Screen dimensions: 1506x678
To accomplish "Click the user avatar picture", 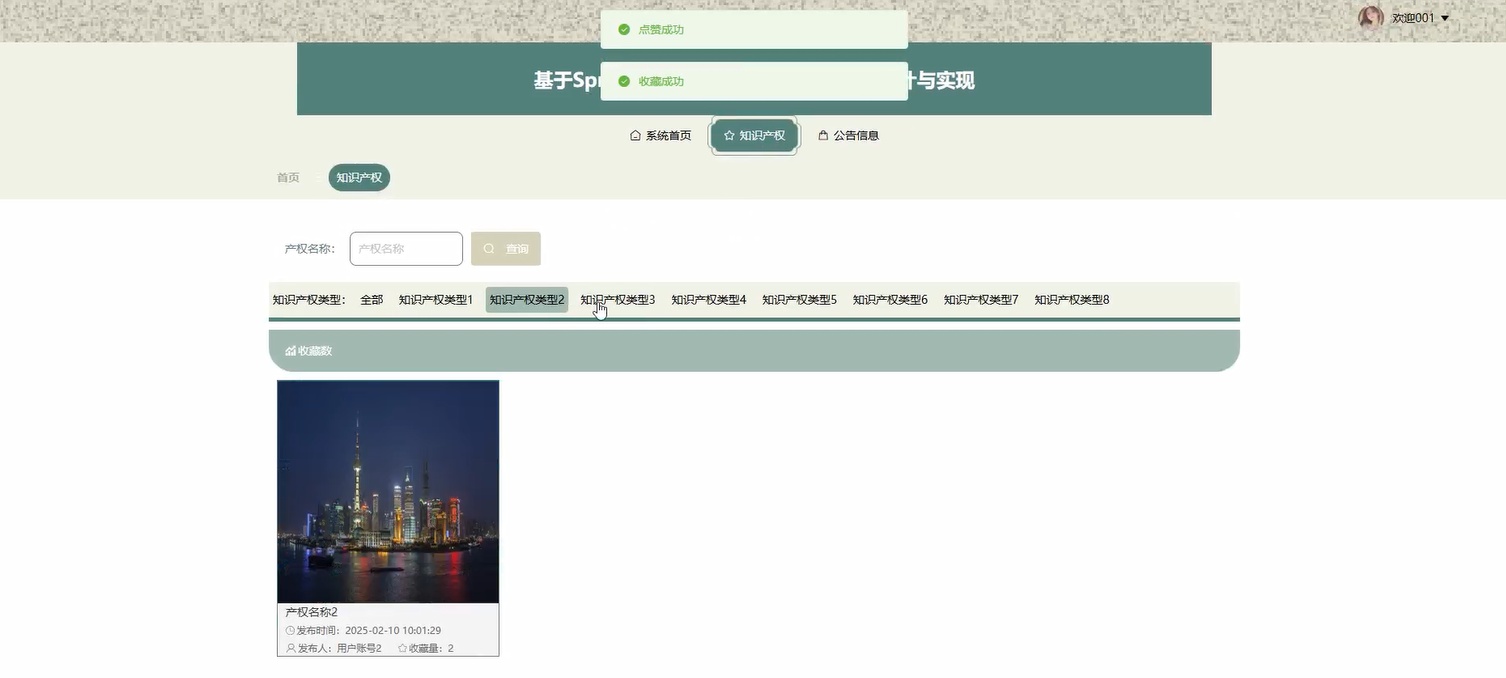I will point(1371,17).
